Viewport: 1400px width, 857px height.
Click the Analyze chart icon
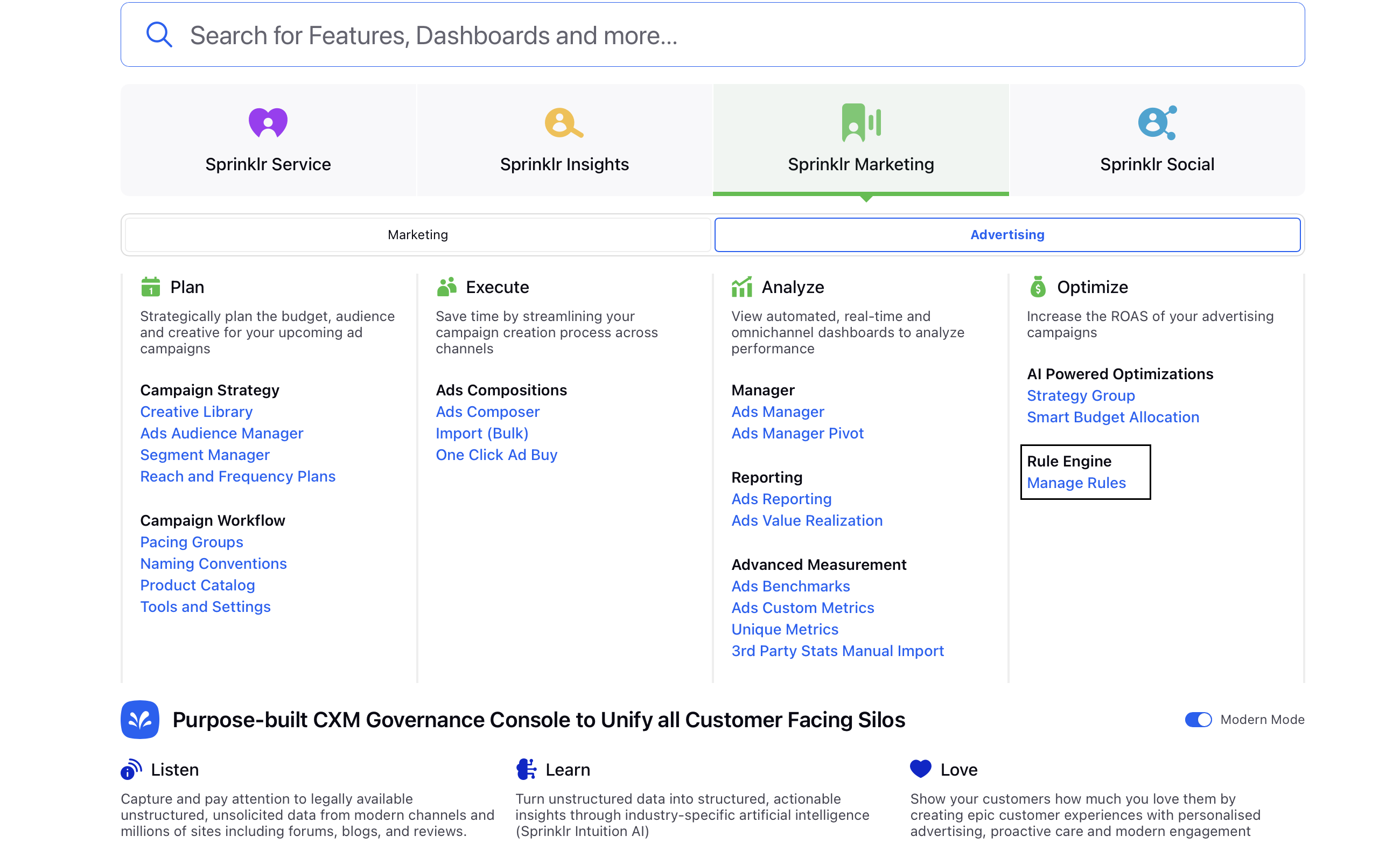pos(741,287)
